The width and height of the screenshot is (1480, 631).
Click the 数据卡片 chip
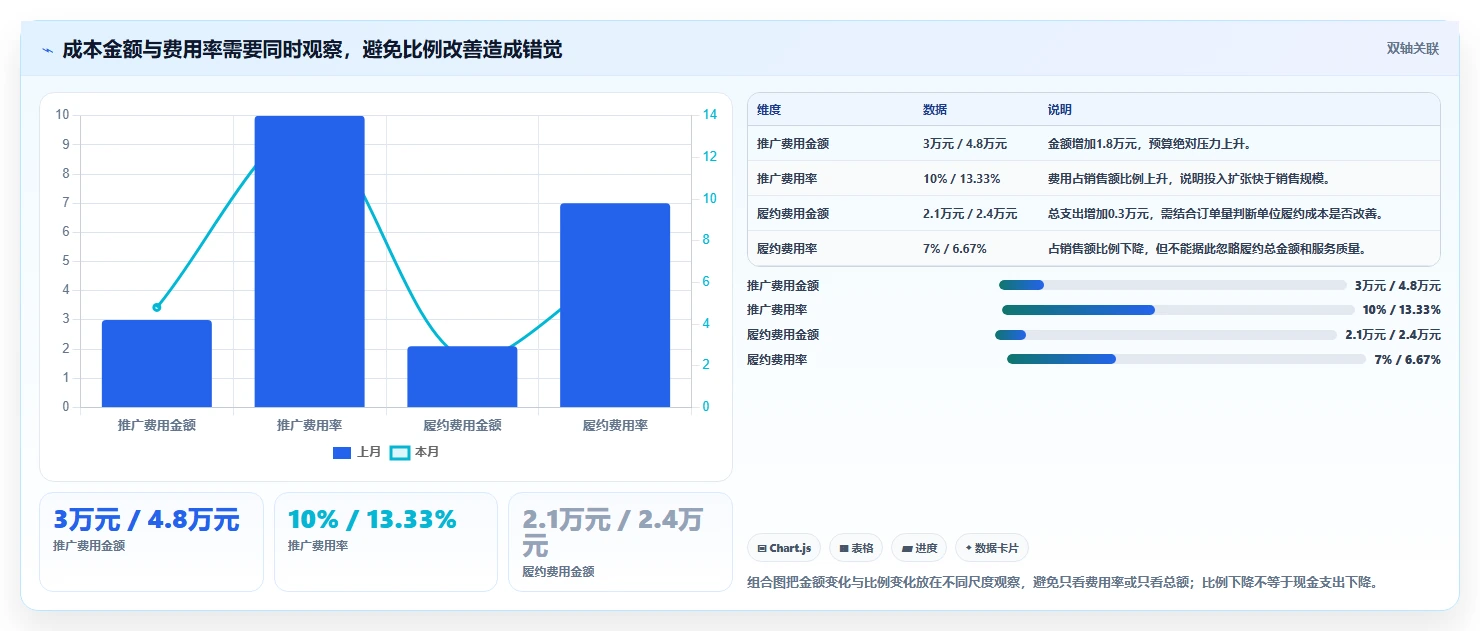(992, 548)
